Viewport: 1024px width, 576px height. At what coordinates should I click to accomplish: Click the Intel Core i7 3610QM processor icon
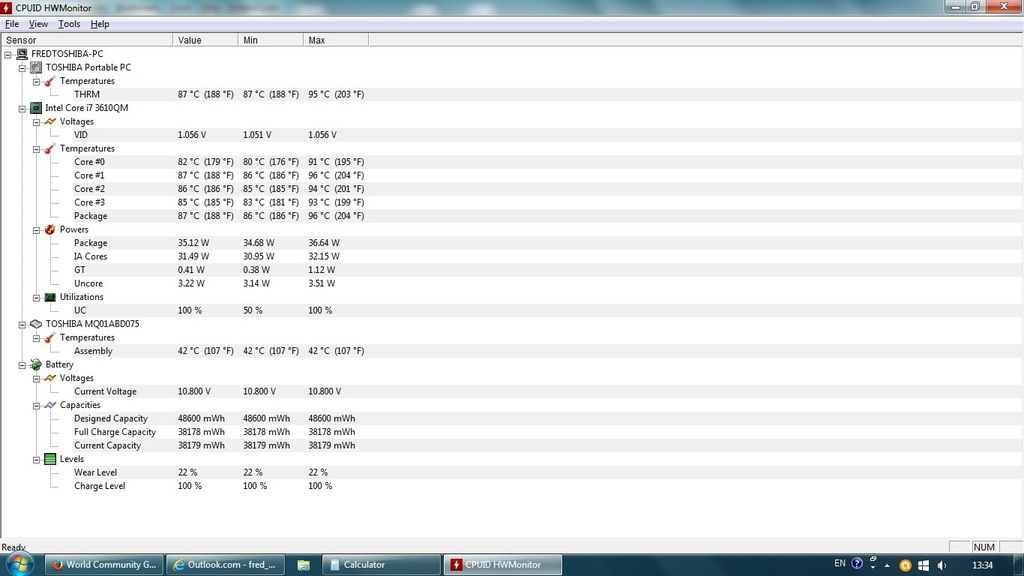click(36, 108)
